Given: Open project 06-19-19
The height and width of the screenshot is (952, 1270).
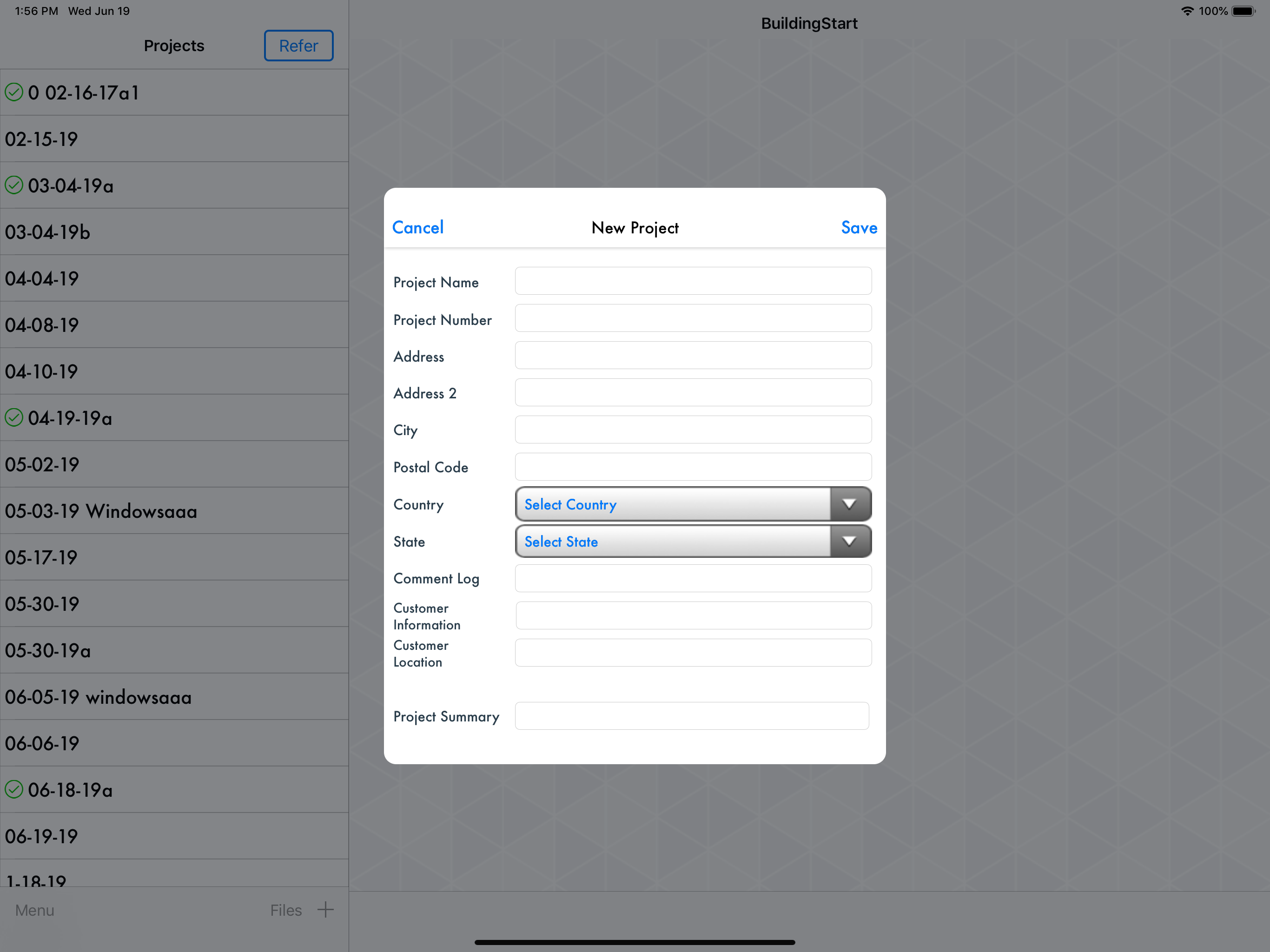Looking at the screenshot, I should 174,837.
